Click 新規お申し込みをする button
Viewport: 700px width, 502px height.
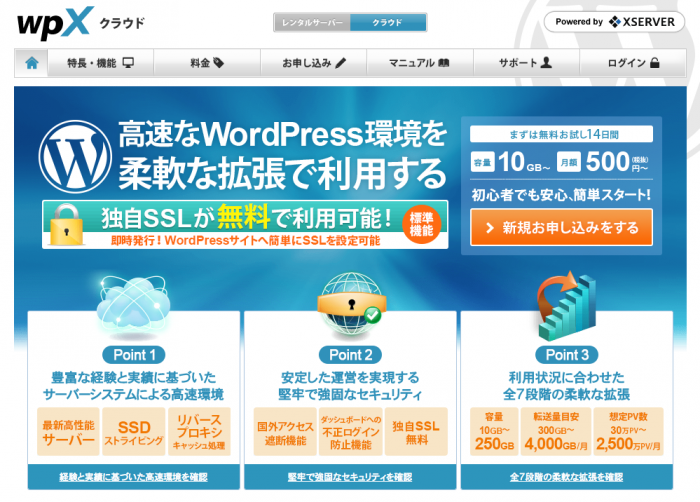click(x=561, y=227)
